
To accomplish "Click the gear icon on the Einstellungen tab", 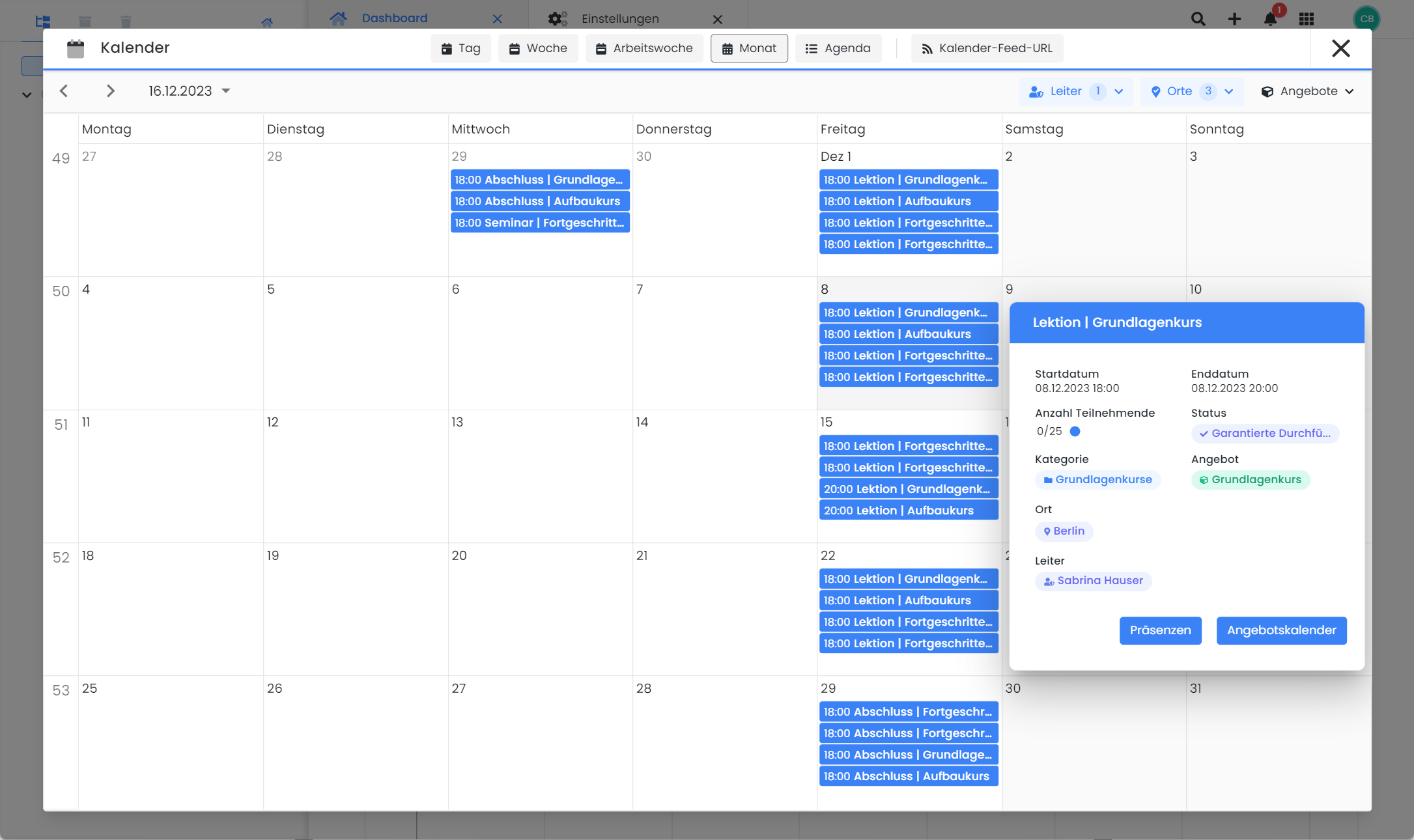I will point(558,18).
